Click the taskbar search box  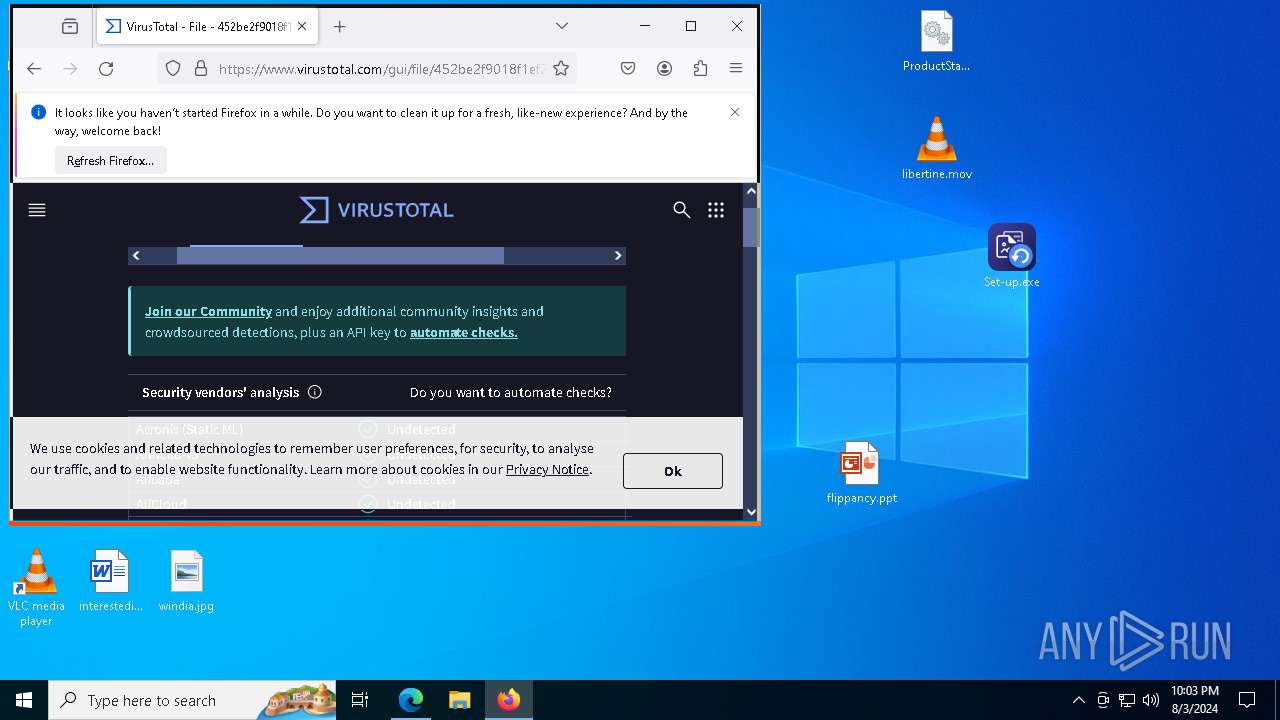[x=193, y=700]
